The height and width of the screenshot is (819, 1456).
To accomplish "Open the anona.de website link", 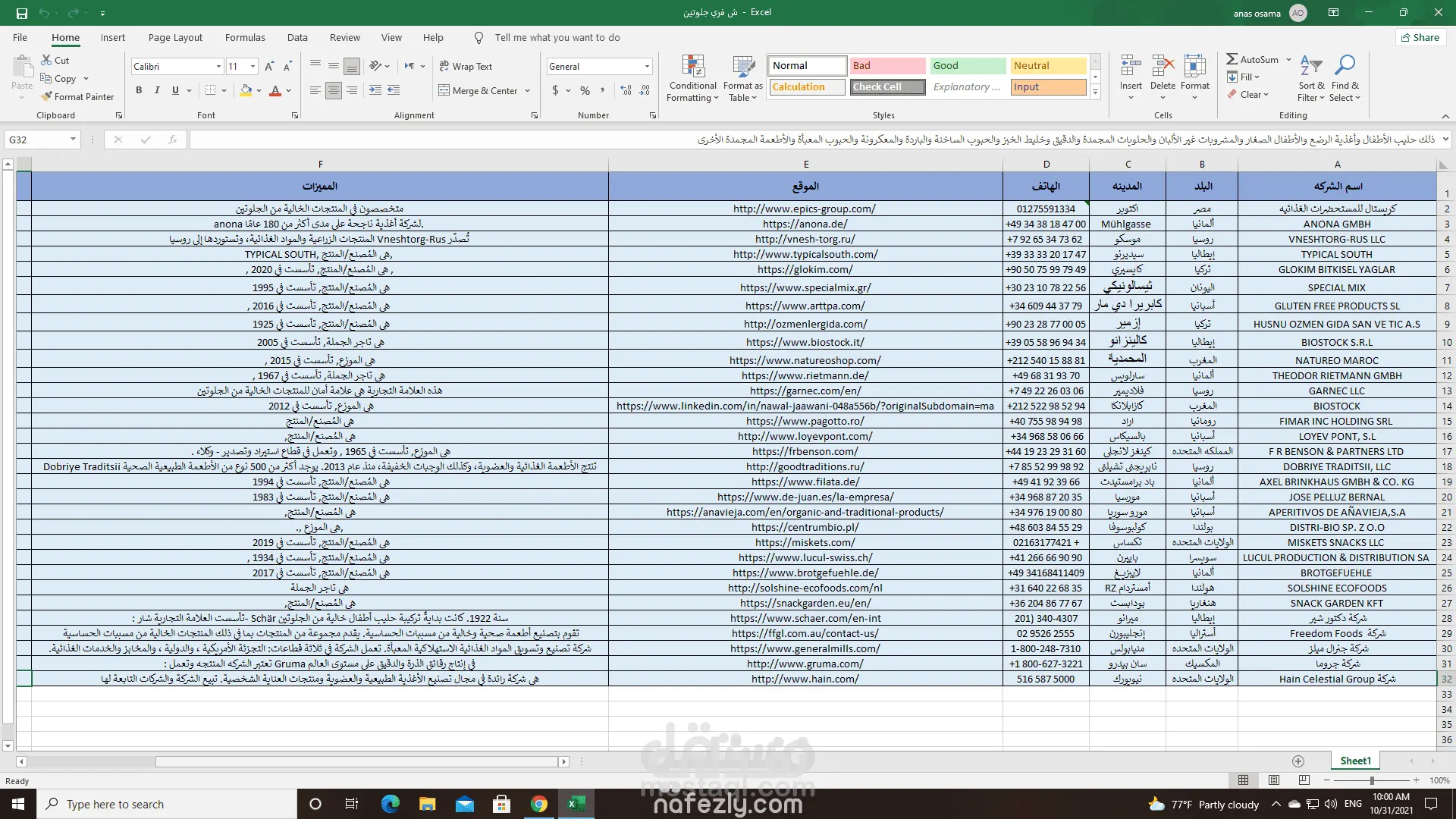I will pos(805,224).
